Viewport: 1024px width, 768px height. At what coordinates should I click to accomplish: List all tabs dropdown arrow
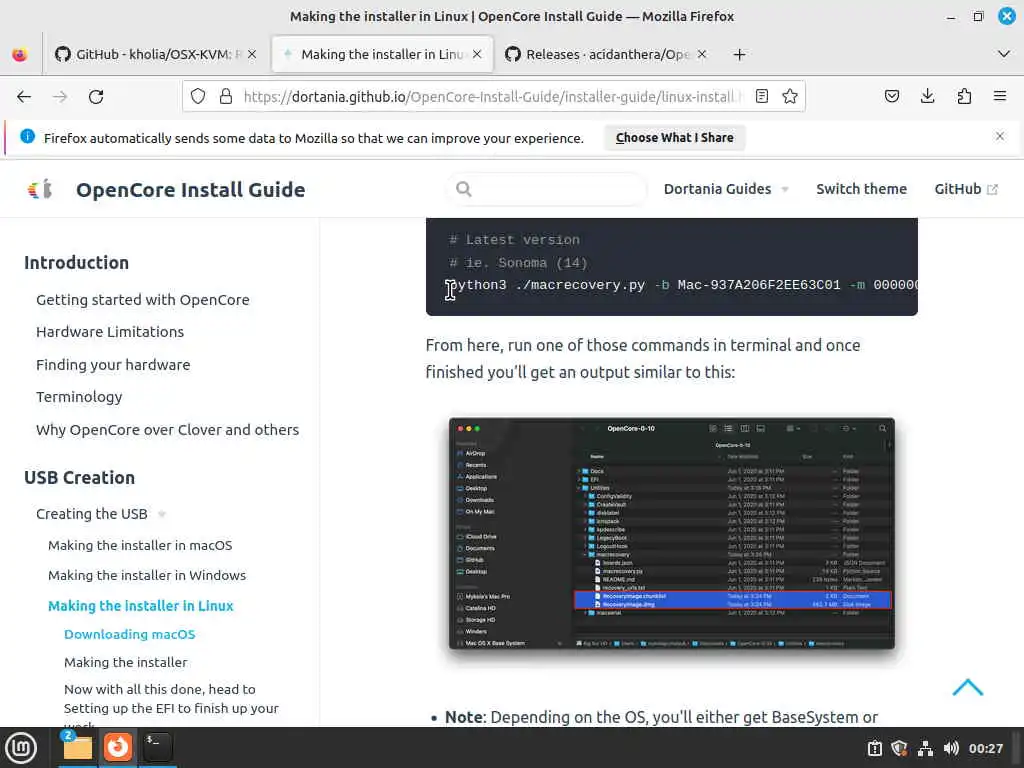(x=1004, y=54)
